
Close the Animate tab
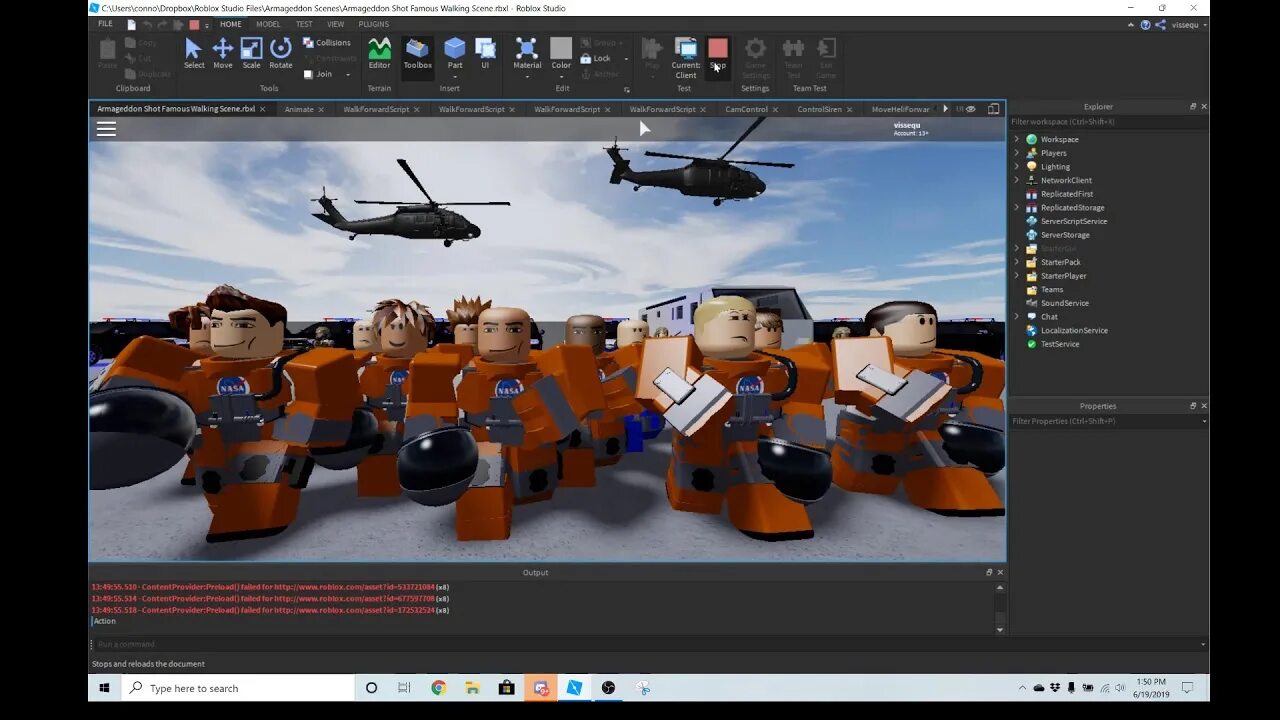(x=321, y=110)
